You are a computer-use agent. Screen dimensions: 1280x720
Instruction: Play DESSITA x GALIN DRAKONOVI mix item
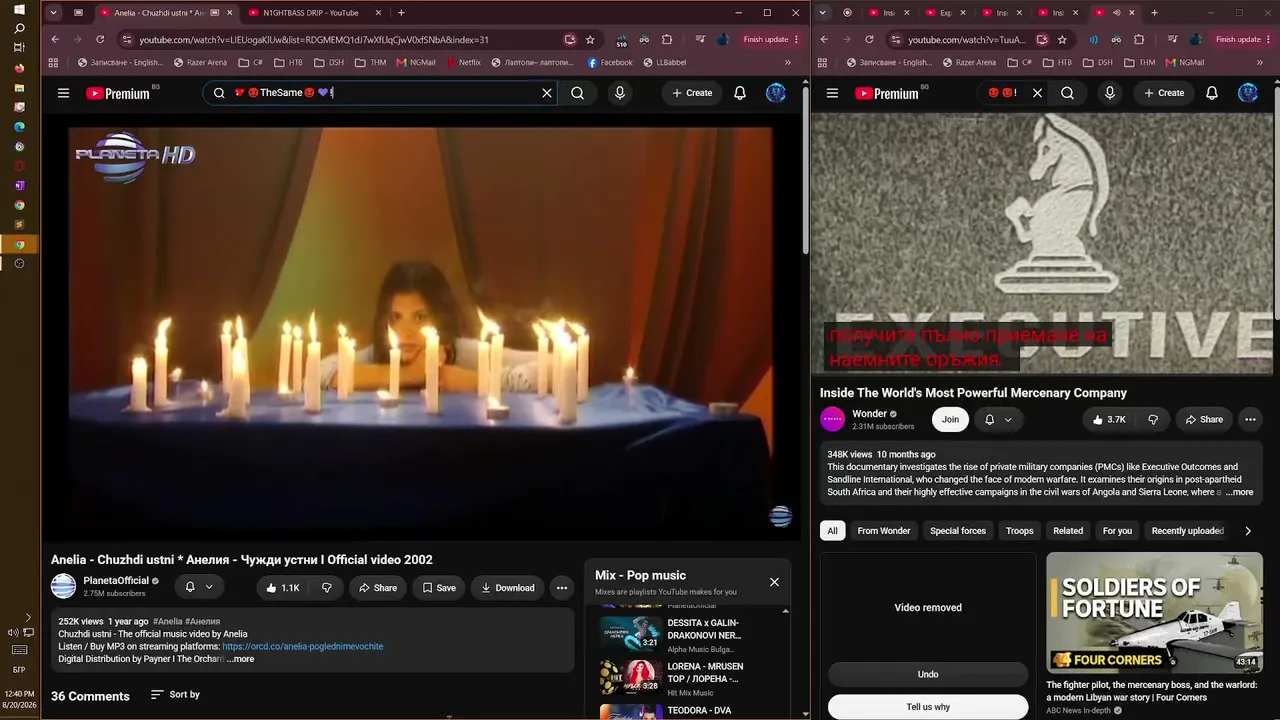click(x=689, y=636)
